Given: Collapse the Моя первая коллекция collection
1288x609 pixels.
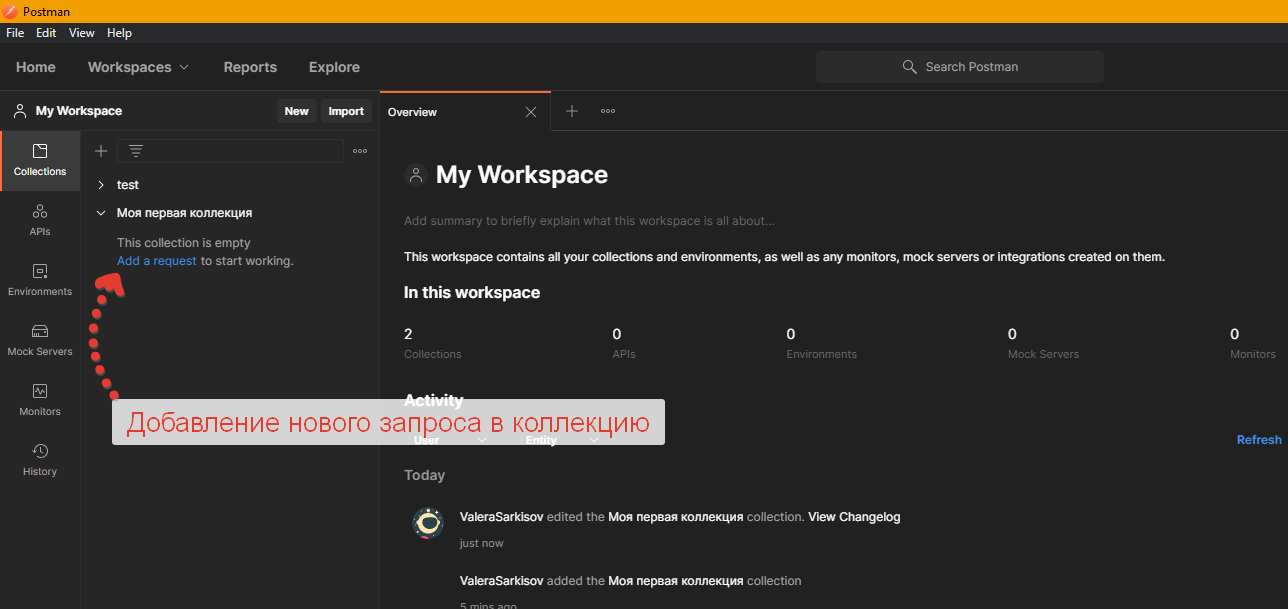Looking at the screenshot, I should [x=101, y=213].
